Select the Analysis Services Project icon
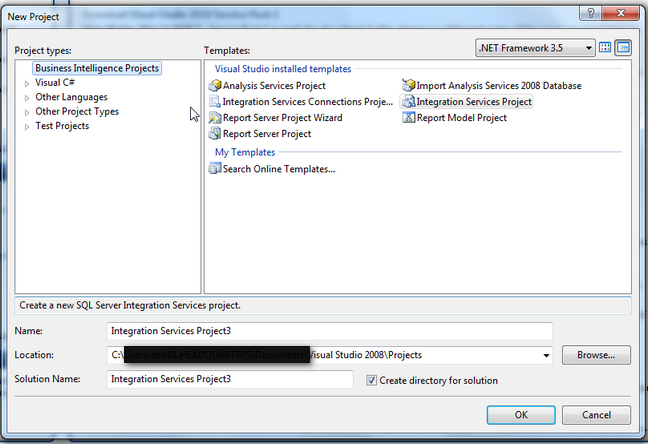The image size is (648, 444). [x=215, y=86]
